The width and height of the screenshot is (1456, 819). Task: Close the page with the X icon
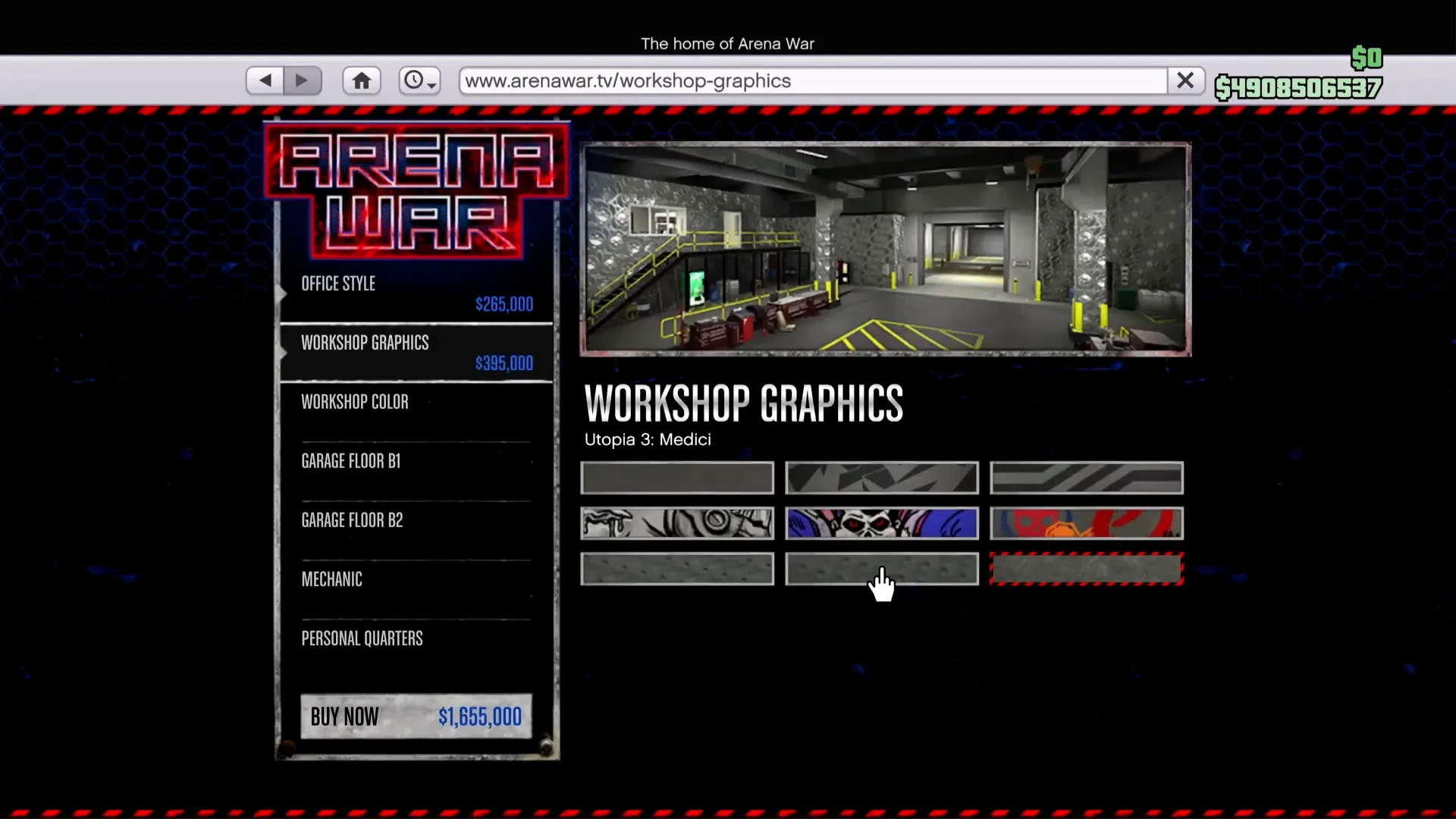point(1185,80)
